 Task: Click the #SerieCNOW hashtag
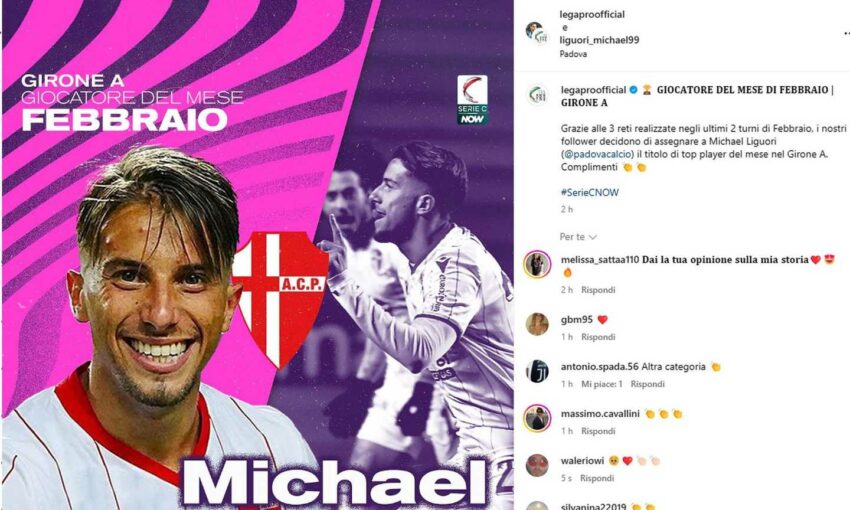tap(589, 192)
